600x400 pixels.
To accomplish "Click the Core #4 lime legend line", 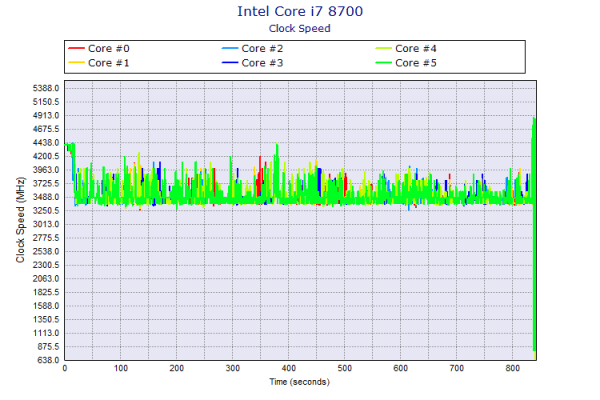I will click(x=383, y=48).
